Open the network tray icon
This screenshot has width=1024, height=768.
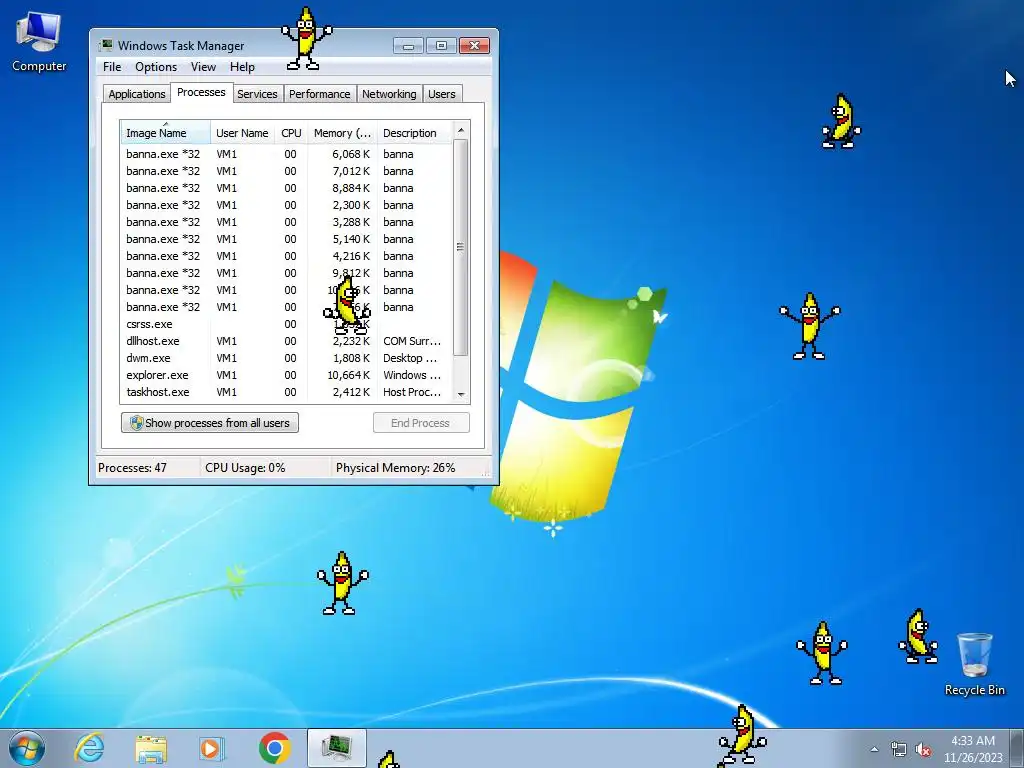click(x=899, y=749)
